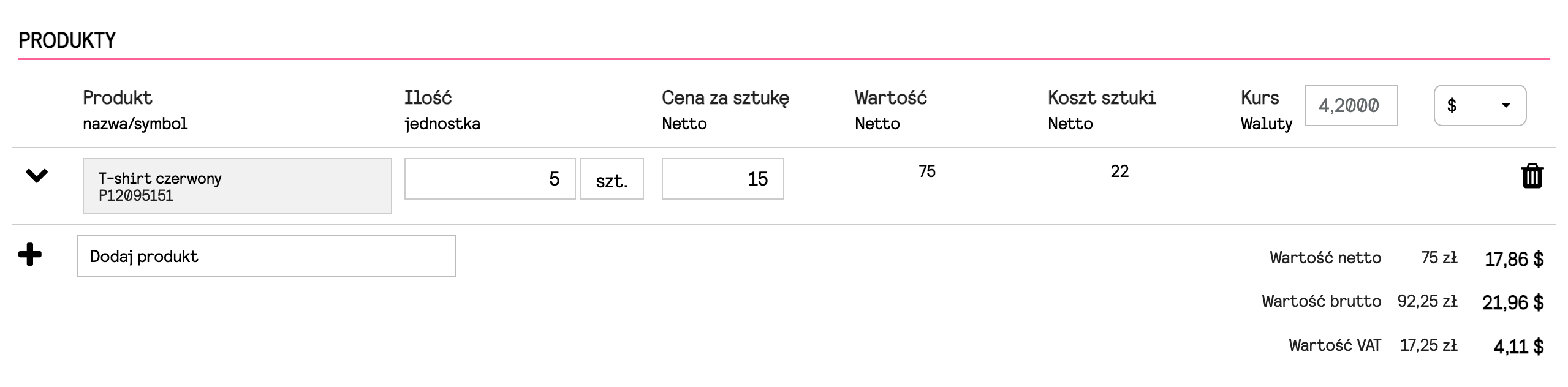
Task: Open the $ currency dropdown
Action: coord(1480,105)
